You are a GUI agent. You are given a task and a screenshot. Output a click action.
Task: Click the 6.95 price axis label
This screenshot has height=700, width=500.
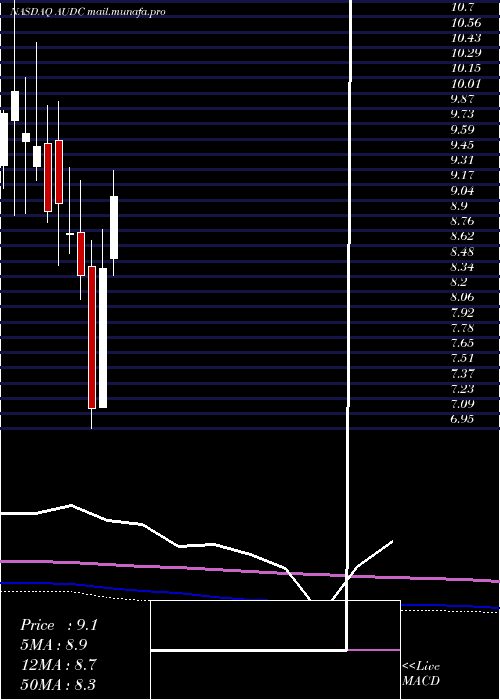(462, 419)
